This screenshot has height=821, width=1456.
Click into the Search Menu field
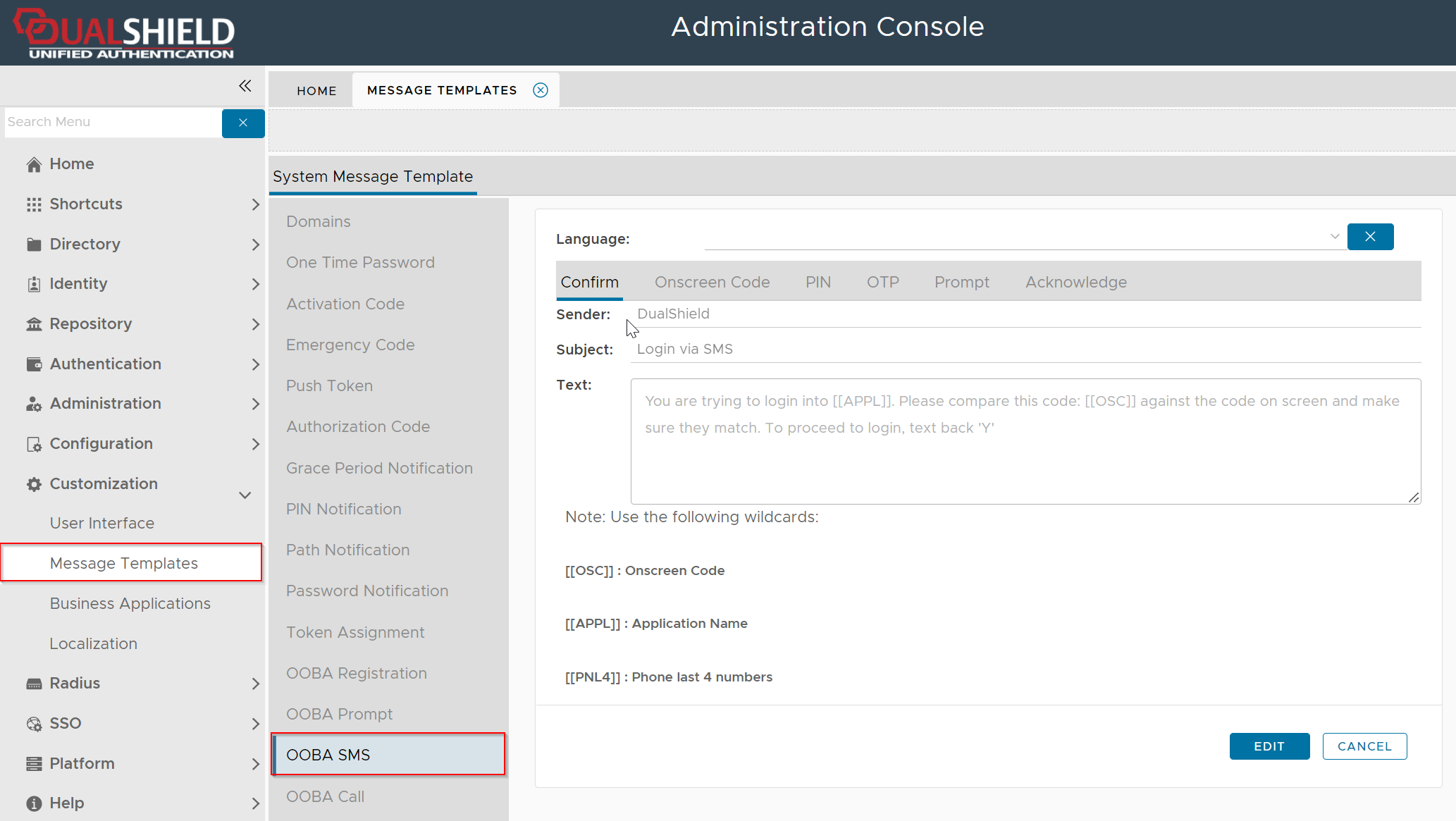113,123
